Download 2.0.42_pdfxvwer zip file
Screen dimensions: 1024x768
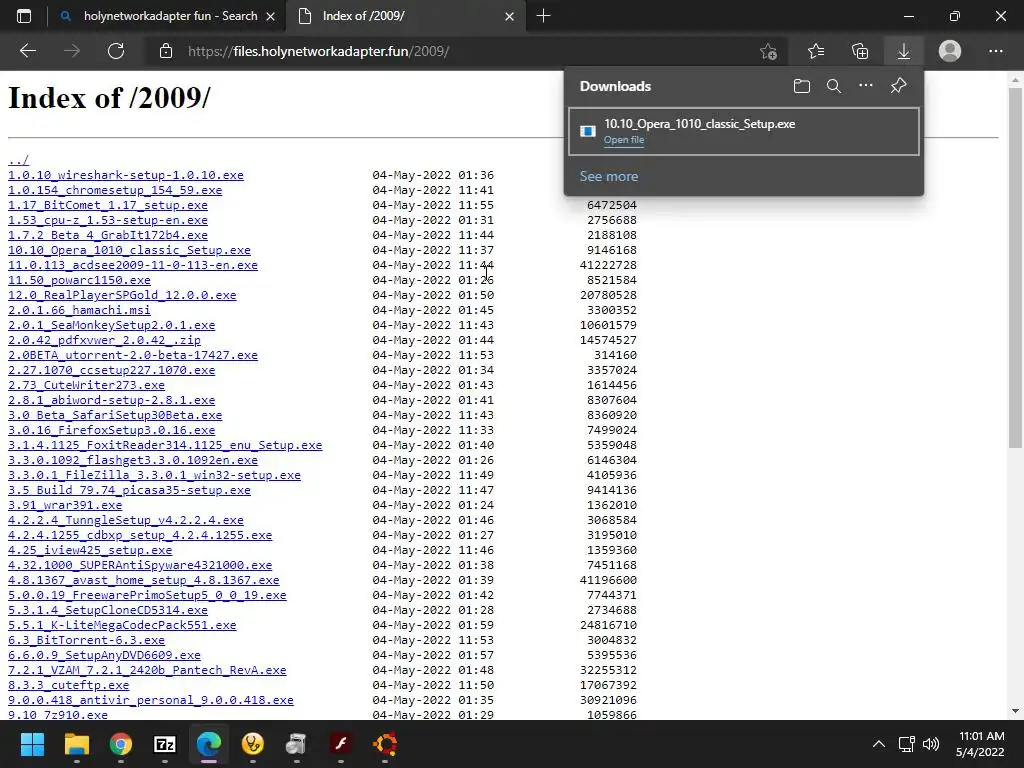pyautogui.click(x=104, y=340)
